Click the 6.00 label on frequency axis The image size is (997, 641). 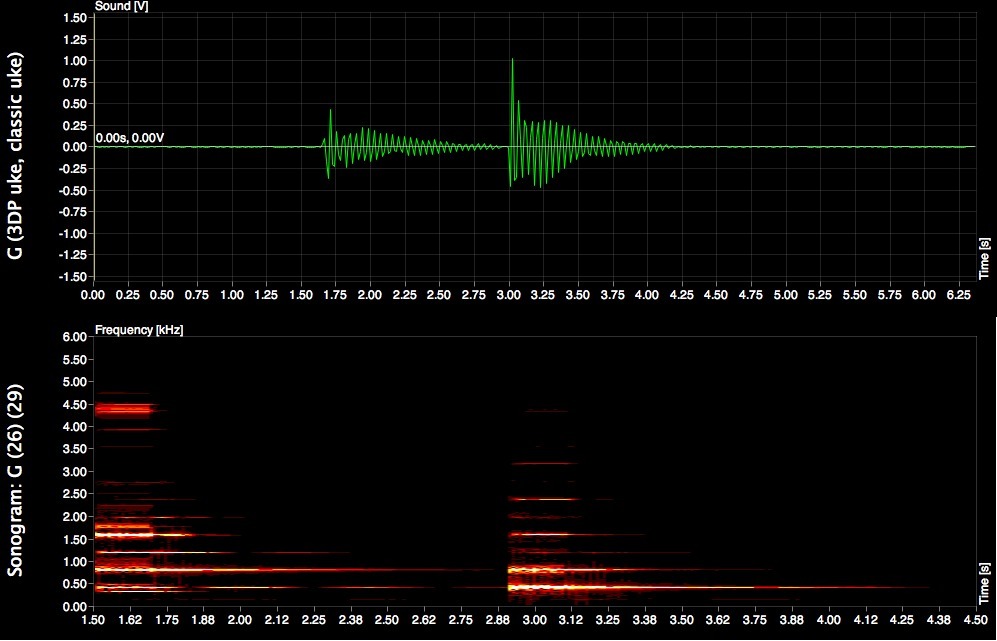coord(76,338)
